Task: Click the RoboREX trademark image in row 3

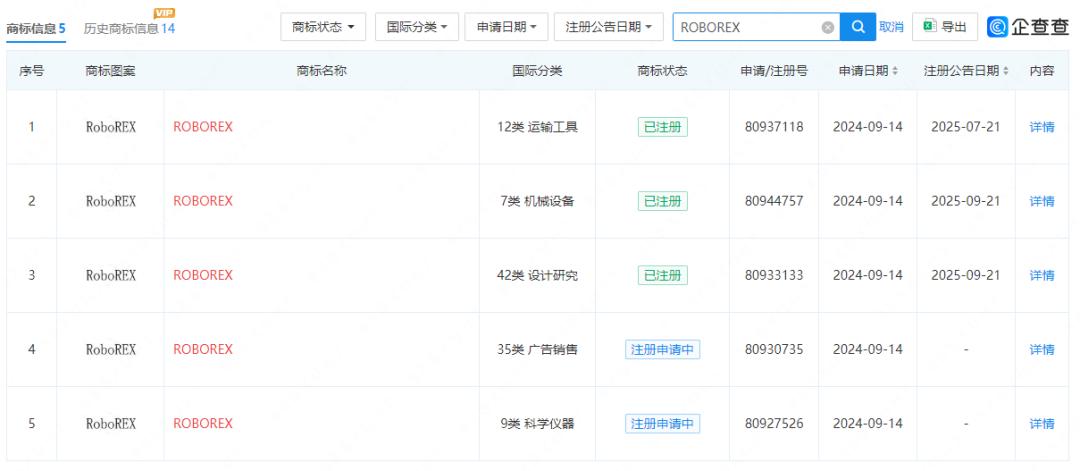Action: [111, 275]
